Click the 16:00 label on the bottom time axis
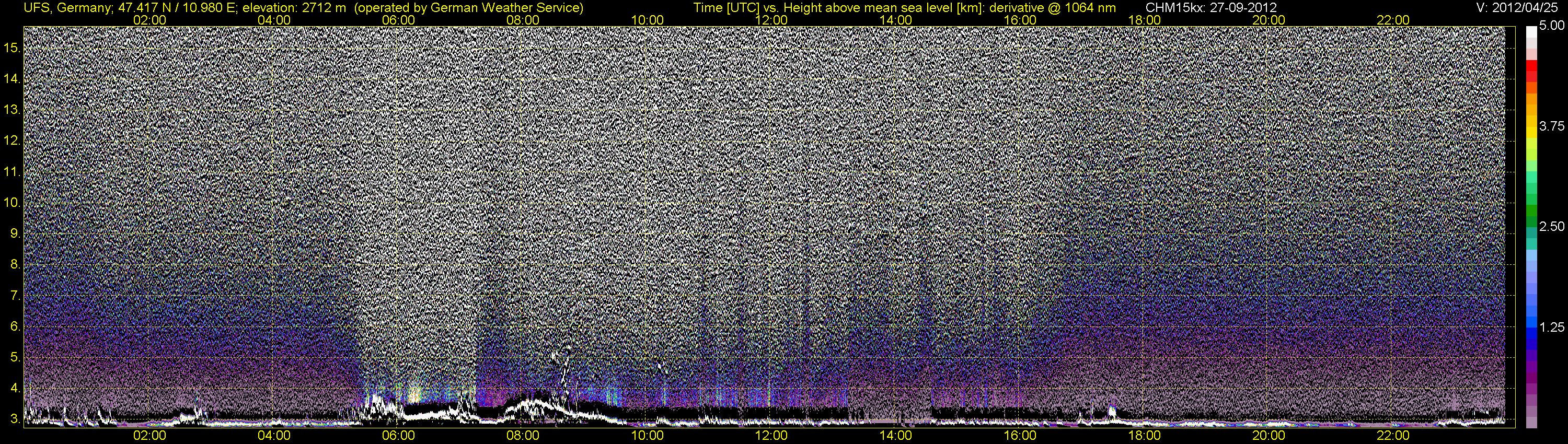Image resolution: width=1568 pixels, height=444 pixels. point(1020,436)
